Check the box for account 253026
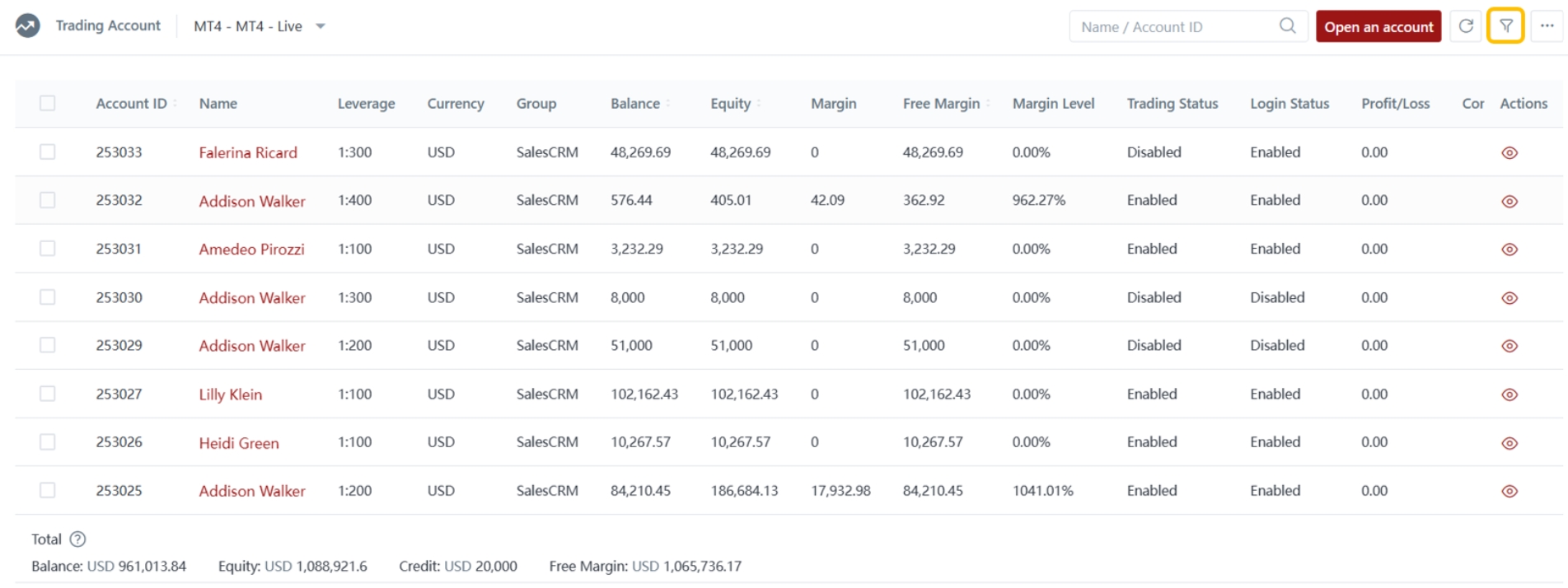The image size is (1568, 588). pyautogui.click(x=48, y=442)
